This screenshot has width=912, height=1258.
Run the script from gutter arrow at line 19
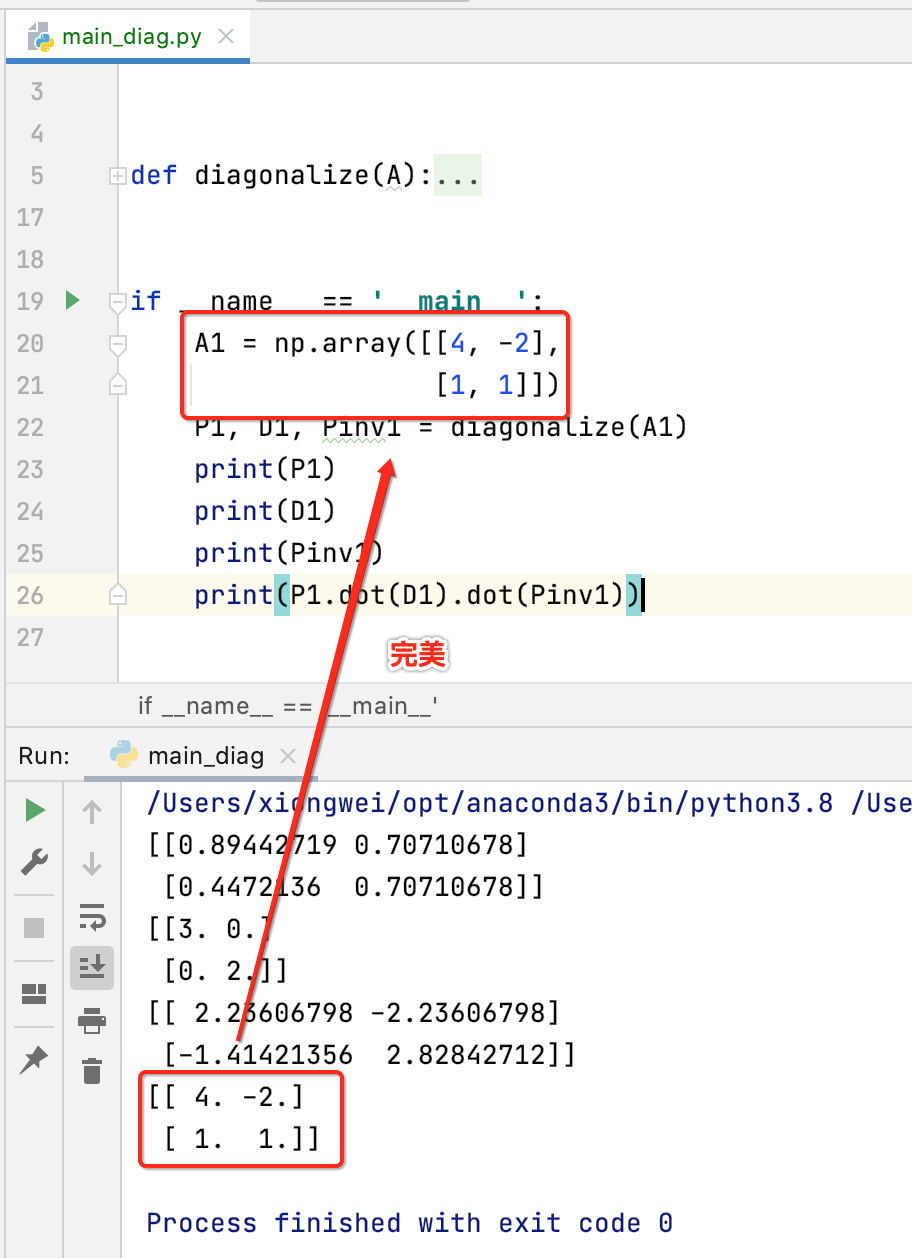[x=72, y=300]
